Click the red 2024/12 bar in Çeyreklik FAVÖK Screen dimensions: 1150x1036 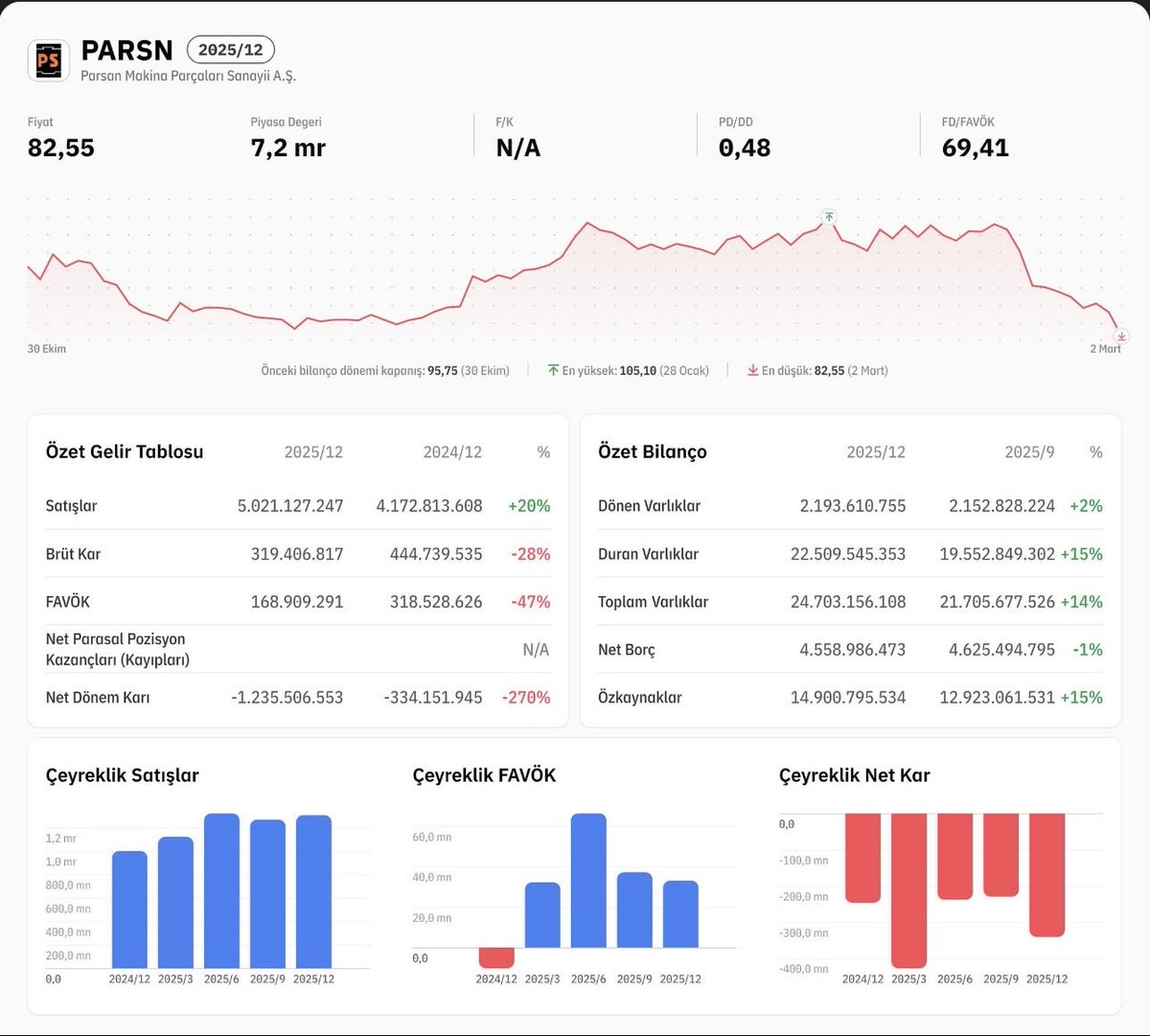click(x=496, y=957)
